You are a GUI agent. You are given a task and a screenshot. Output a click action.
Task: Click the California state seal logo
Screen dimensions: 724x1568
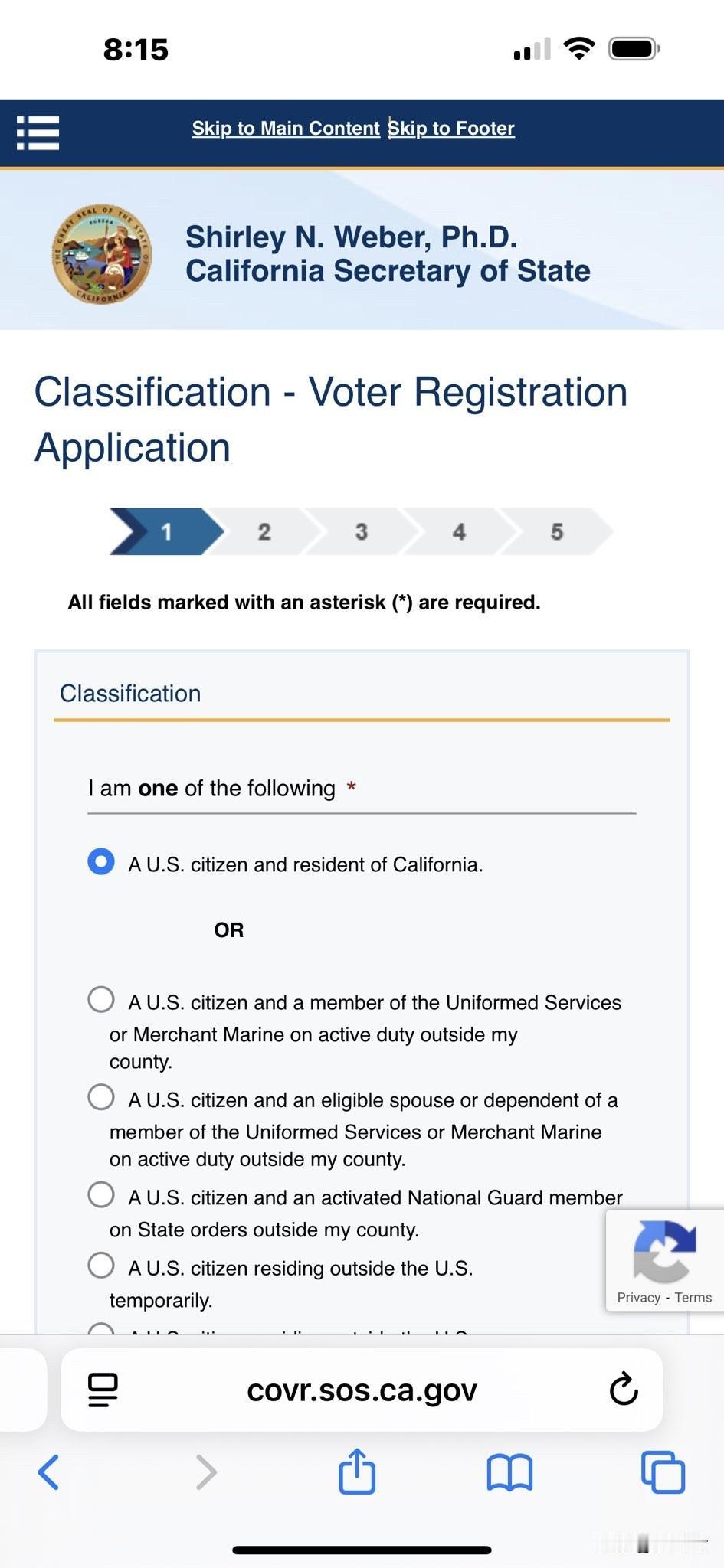(x=101, y=254)
